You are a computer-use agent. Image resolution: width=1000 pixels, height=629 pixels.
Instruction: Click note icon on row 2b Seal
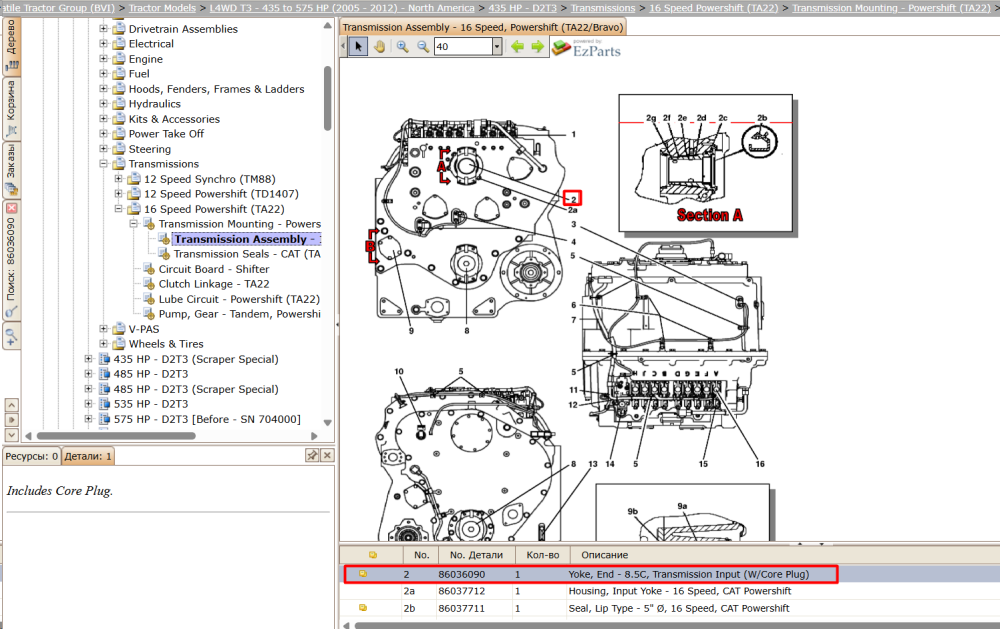point(363,607)
